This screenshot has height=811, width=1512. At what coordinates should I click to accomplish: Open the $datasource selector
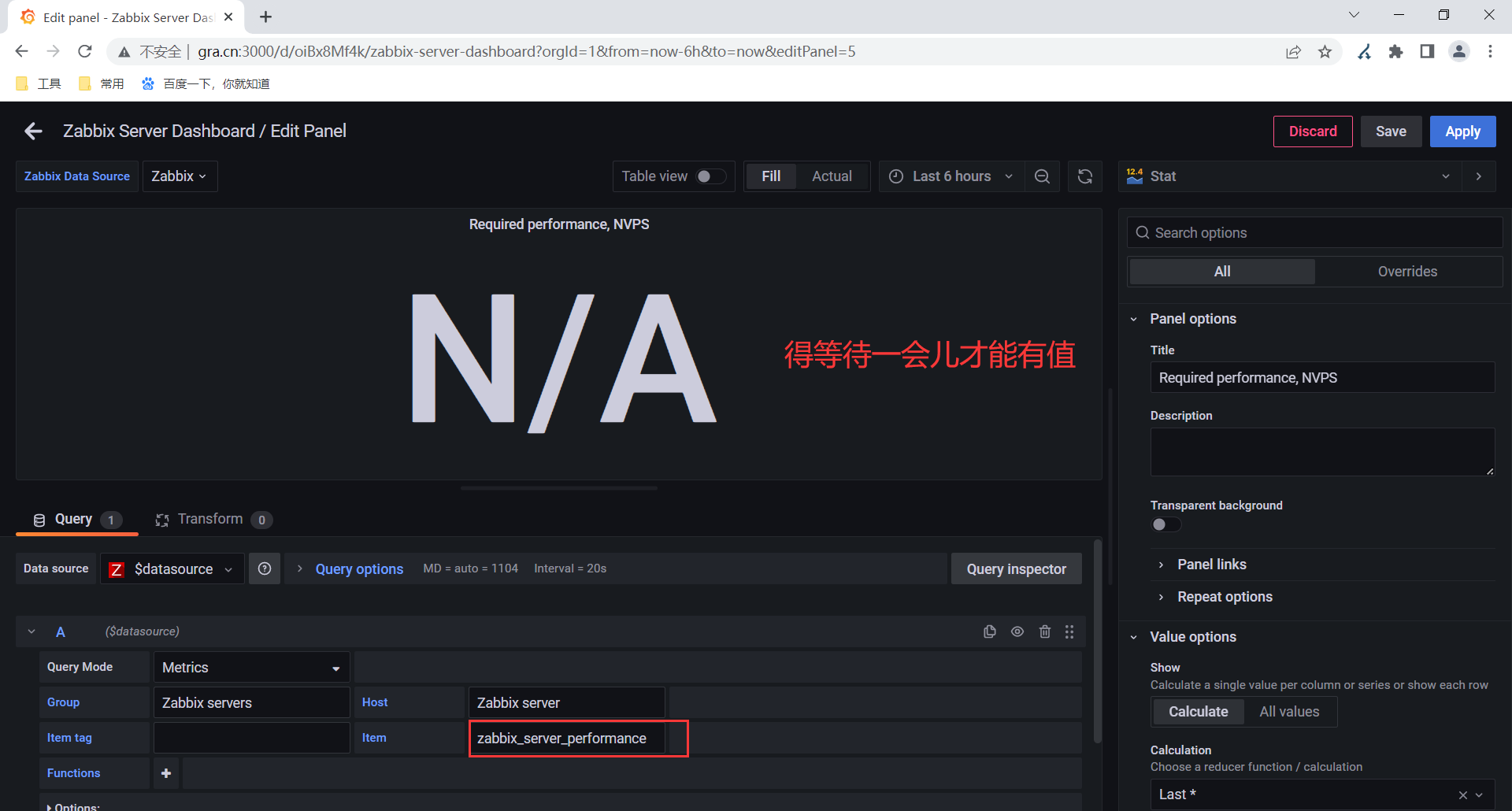[x=172, y=568]
